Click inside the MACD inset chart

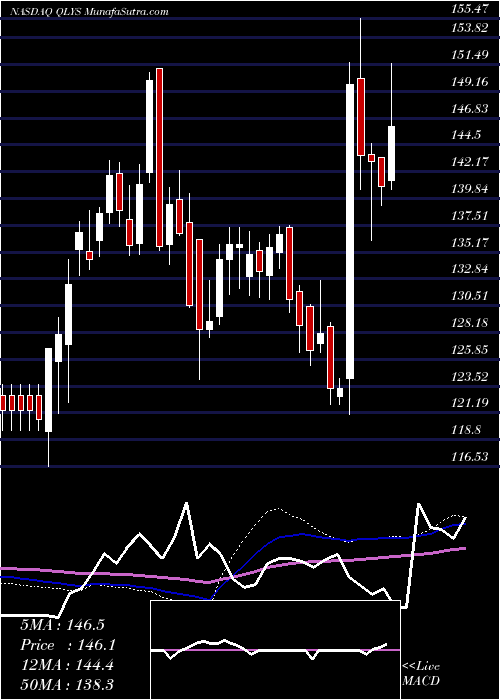tap(275, 650)
